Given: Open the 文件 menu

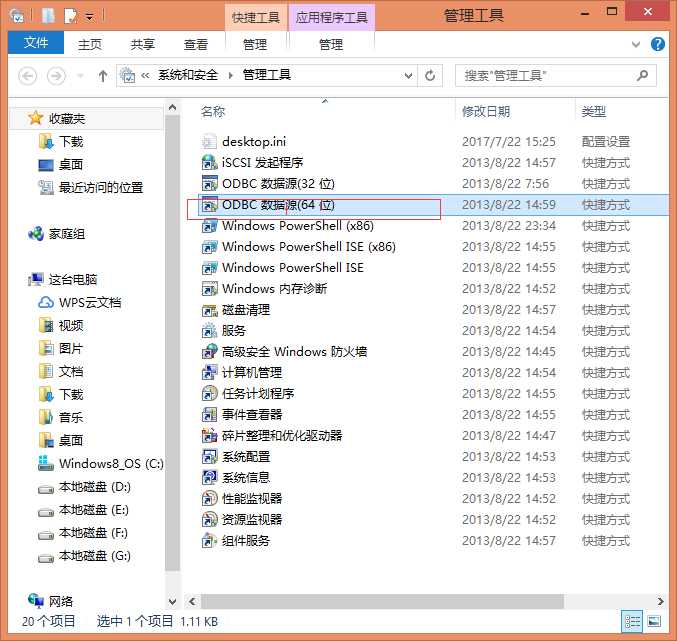Looking at the screenshot, I should tap(36, 43).
